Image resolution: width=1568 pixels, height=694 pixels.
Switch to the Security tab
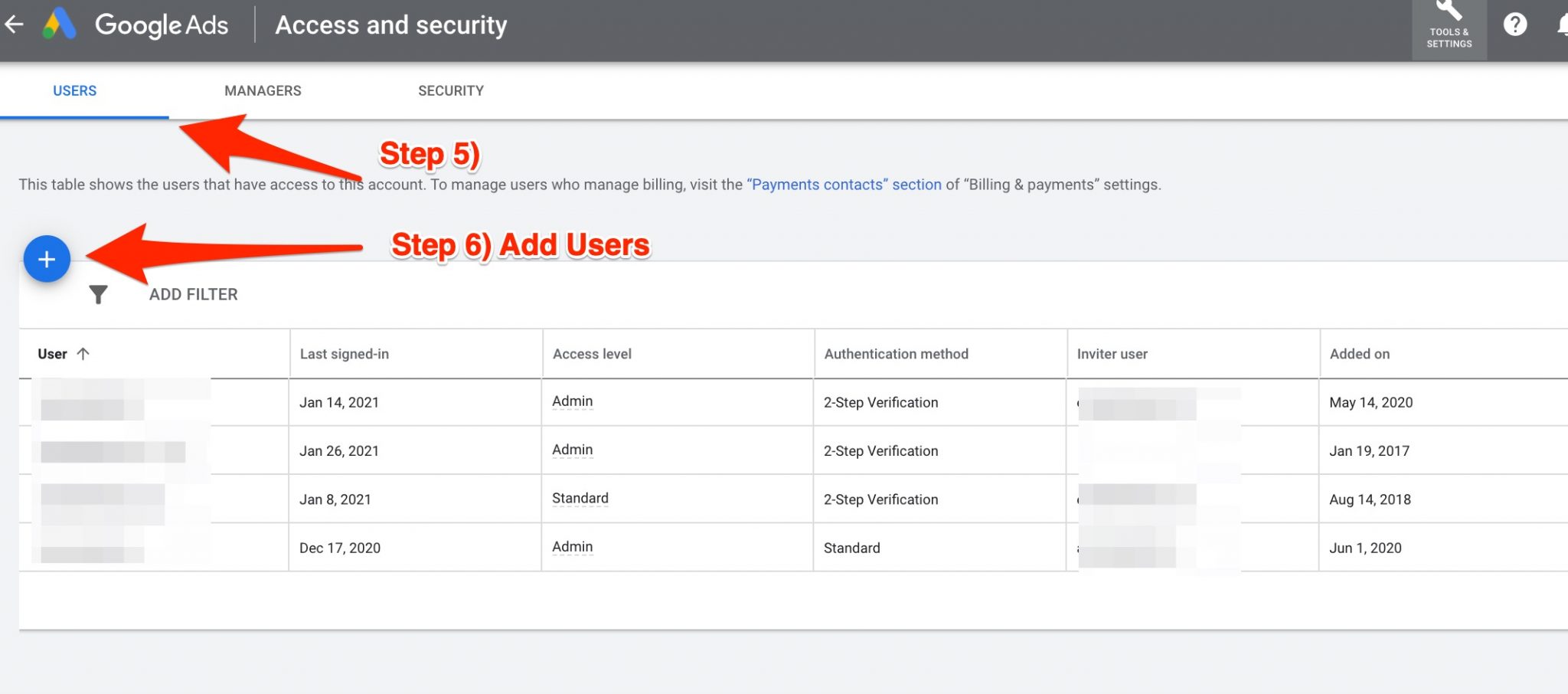click(x=450, y=90)
